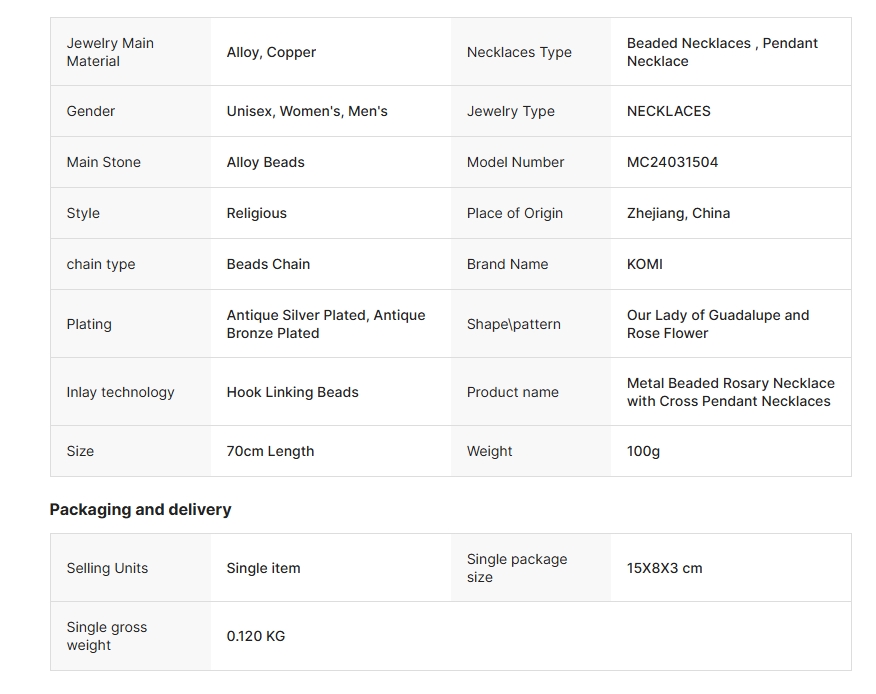Select the 0.120 KG gross weight value

pyautogui.click(x=255, y=636)
